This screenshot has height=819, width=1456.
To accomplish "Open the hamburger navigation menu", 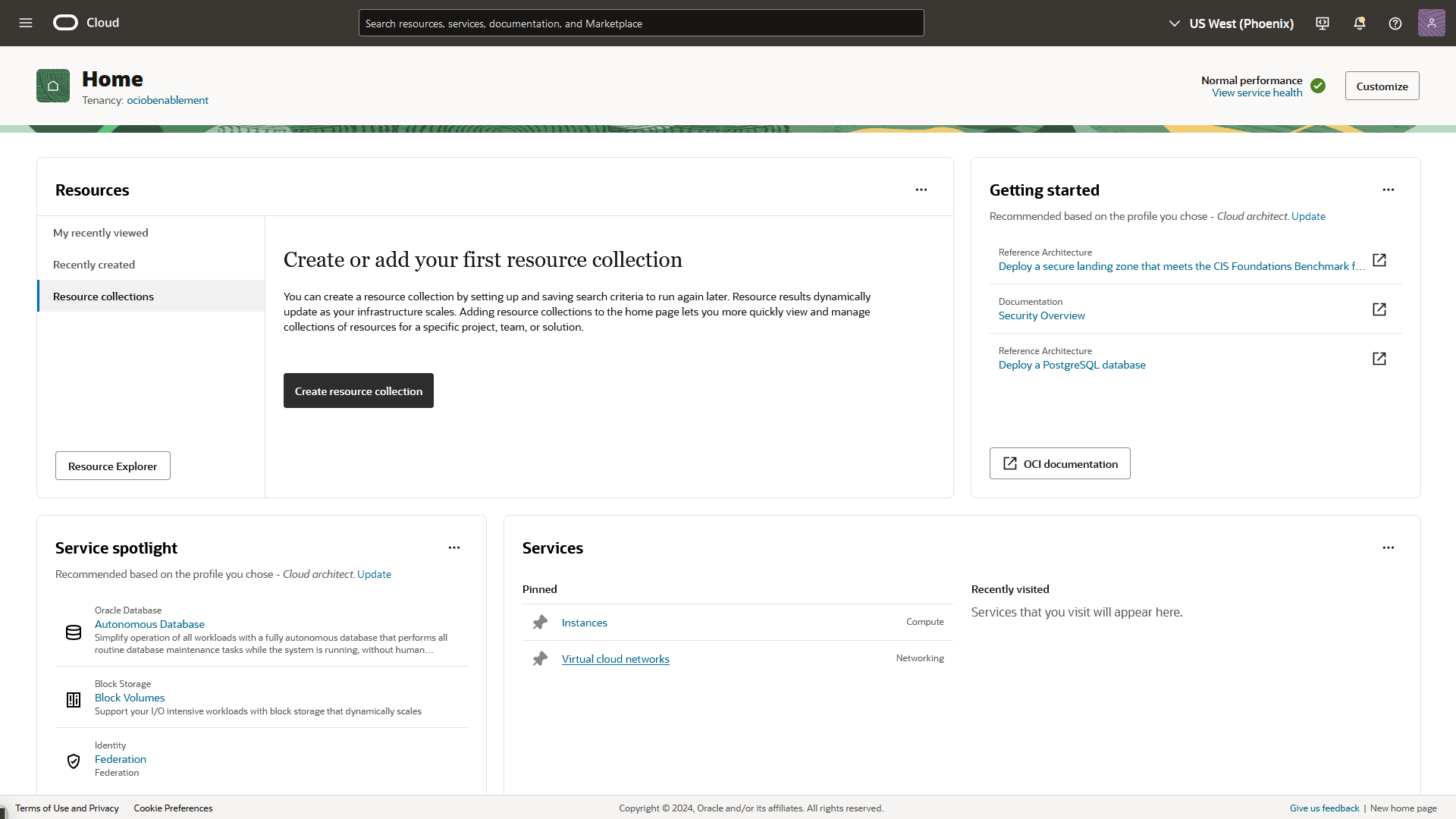I will point(26,23).
